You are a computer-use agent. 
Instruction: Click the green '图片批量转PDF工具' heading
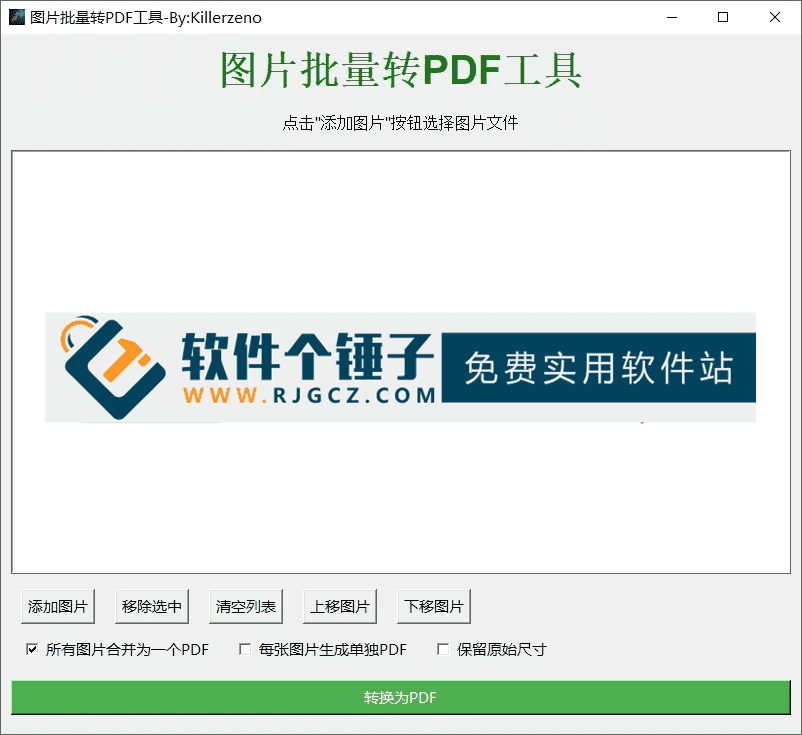pyautogui.click(x=401, y=70)
